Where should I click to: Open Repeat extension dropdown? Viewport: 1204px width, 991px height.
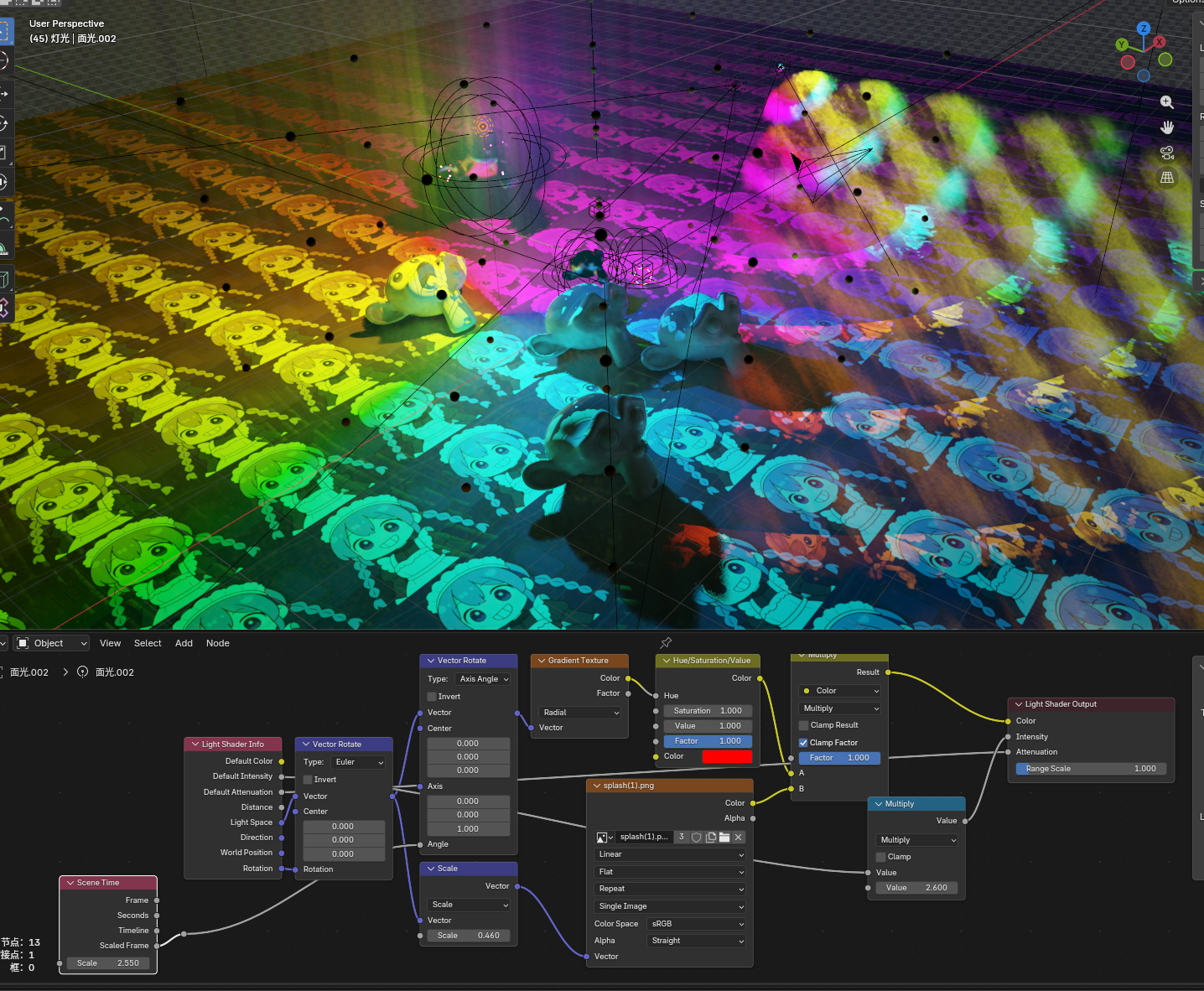[x=670, y=889]
